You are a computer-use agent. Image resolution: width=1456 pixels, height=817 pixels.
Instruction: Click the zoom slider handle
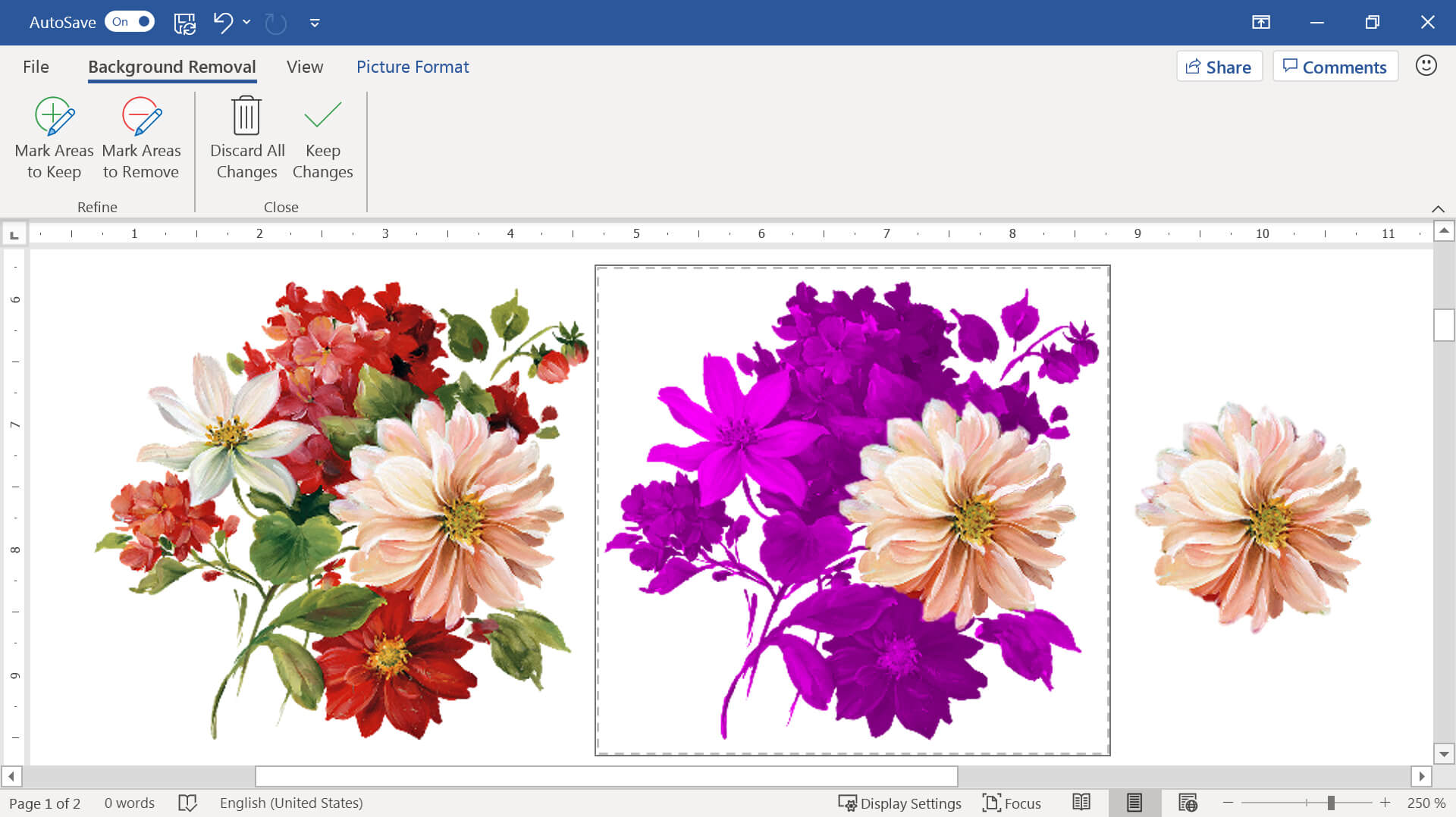[1331, 803]
